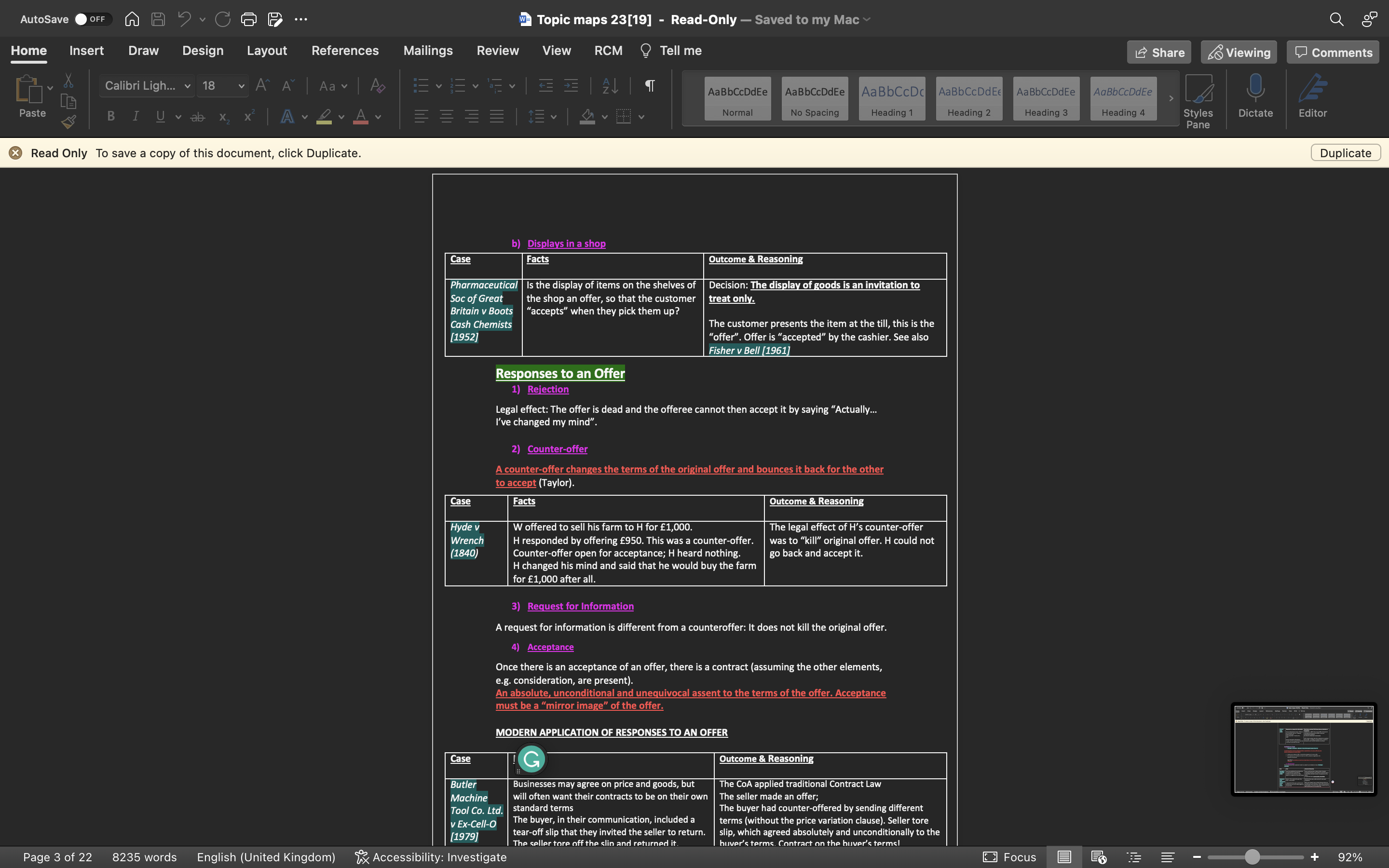1389x868 pixels.
Task: Toggle Bold formatting
Action: point(111,117)
